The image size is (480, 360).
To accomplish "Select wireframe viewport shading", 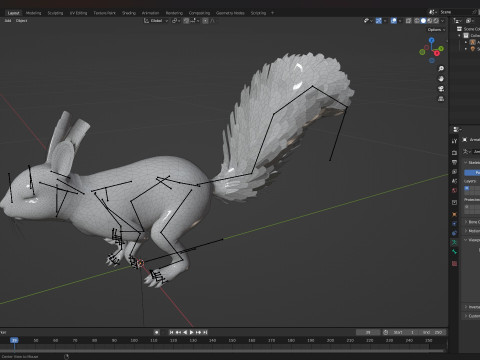I will [417, 21].
